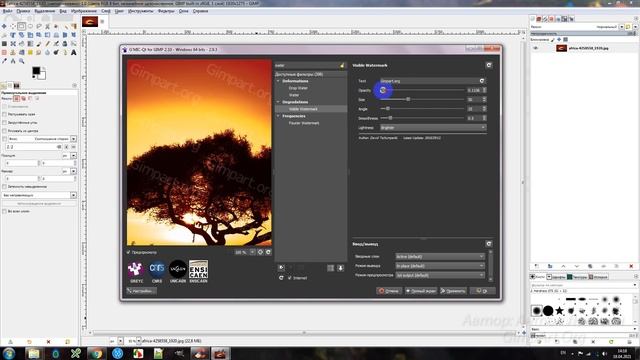
Task: Click the Отмена cancel button
Action: [x=389, y=291]
